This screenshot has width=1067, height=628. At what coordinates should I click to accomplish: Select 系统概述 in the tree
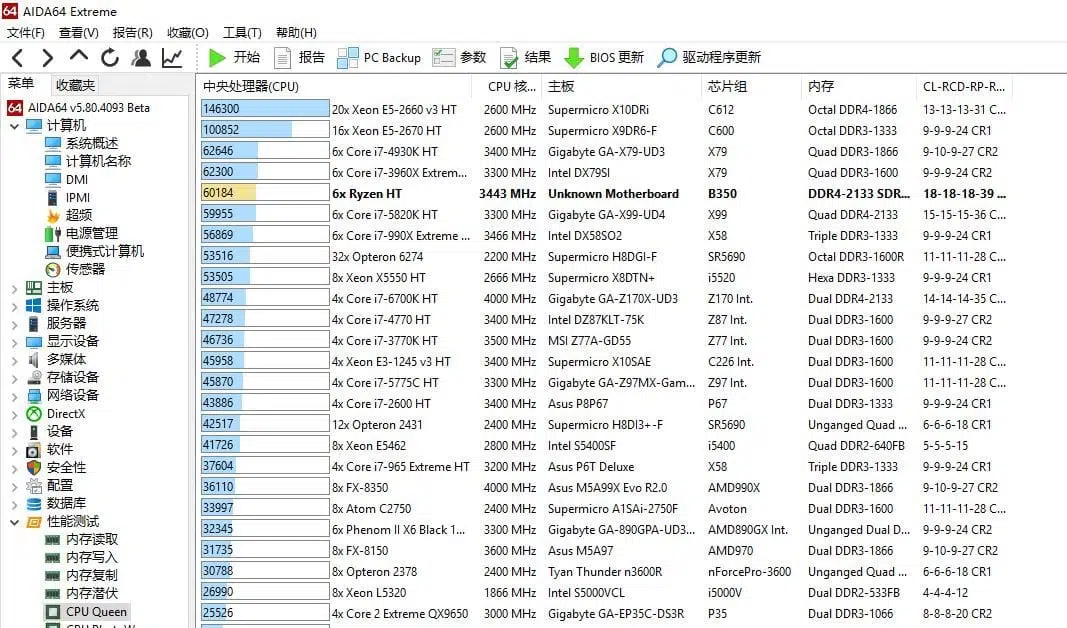pyautogui.click(x=82, y=143)
